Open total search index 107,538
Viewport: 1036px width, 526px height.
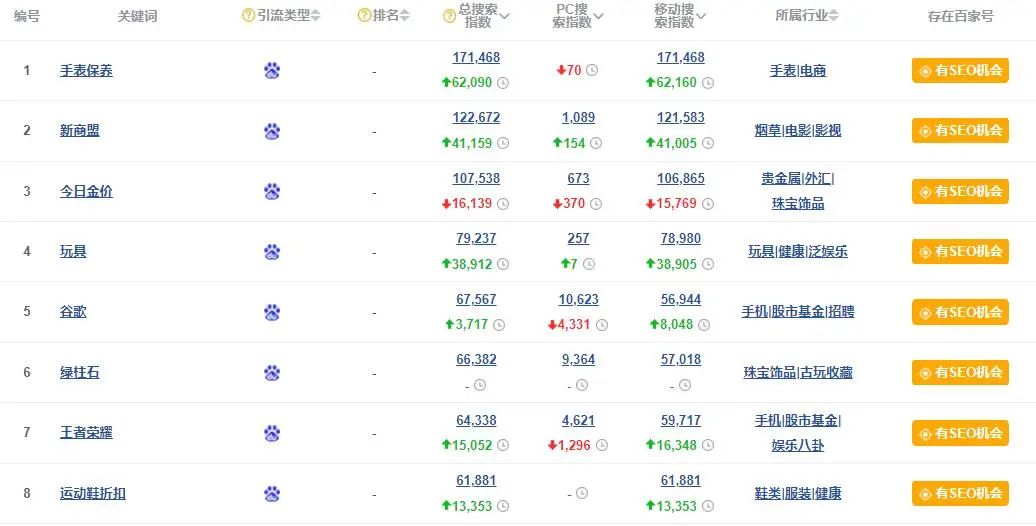tap(476, 178)
